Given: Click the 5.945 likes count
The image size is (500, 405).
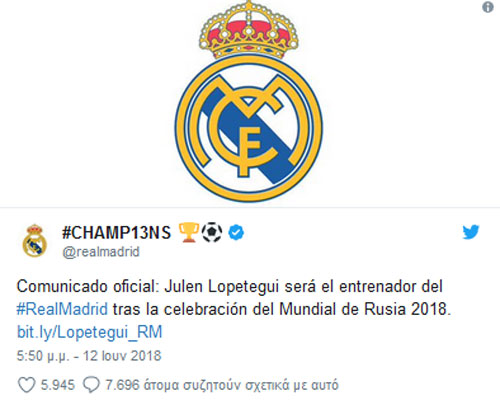Looking at the screenshot, I should point(58,385).
